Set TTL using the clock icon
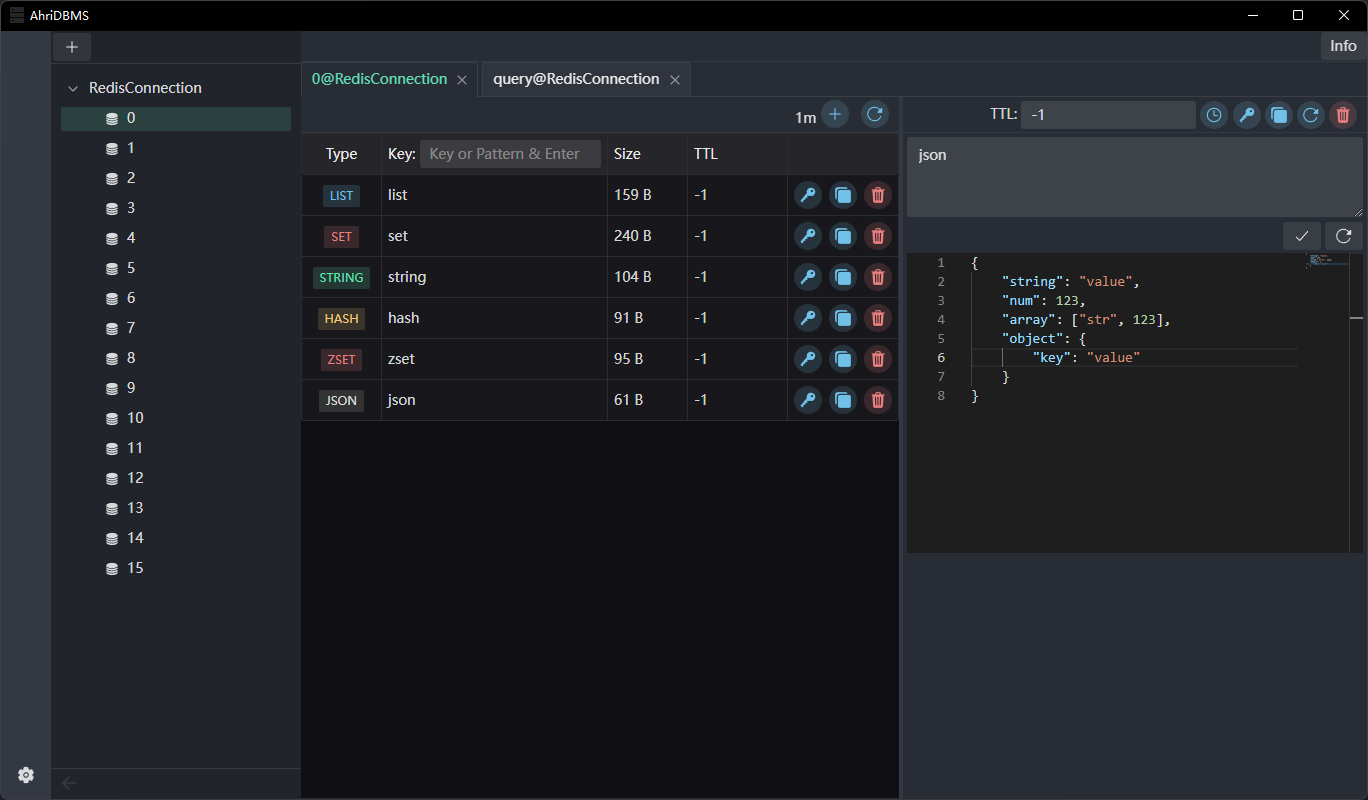Screen dimensions: 1368x800 [x=1213, y=115]
